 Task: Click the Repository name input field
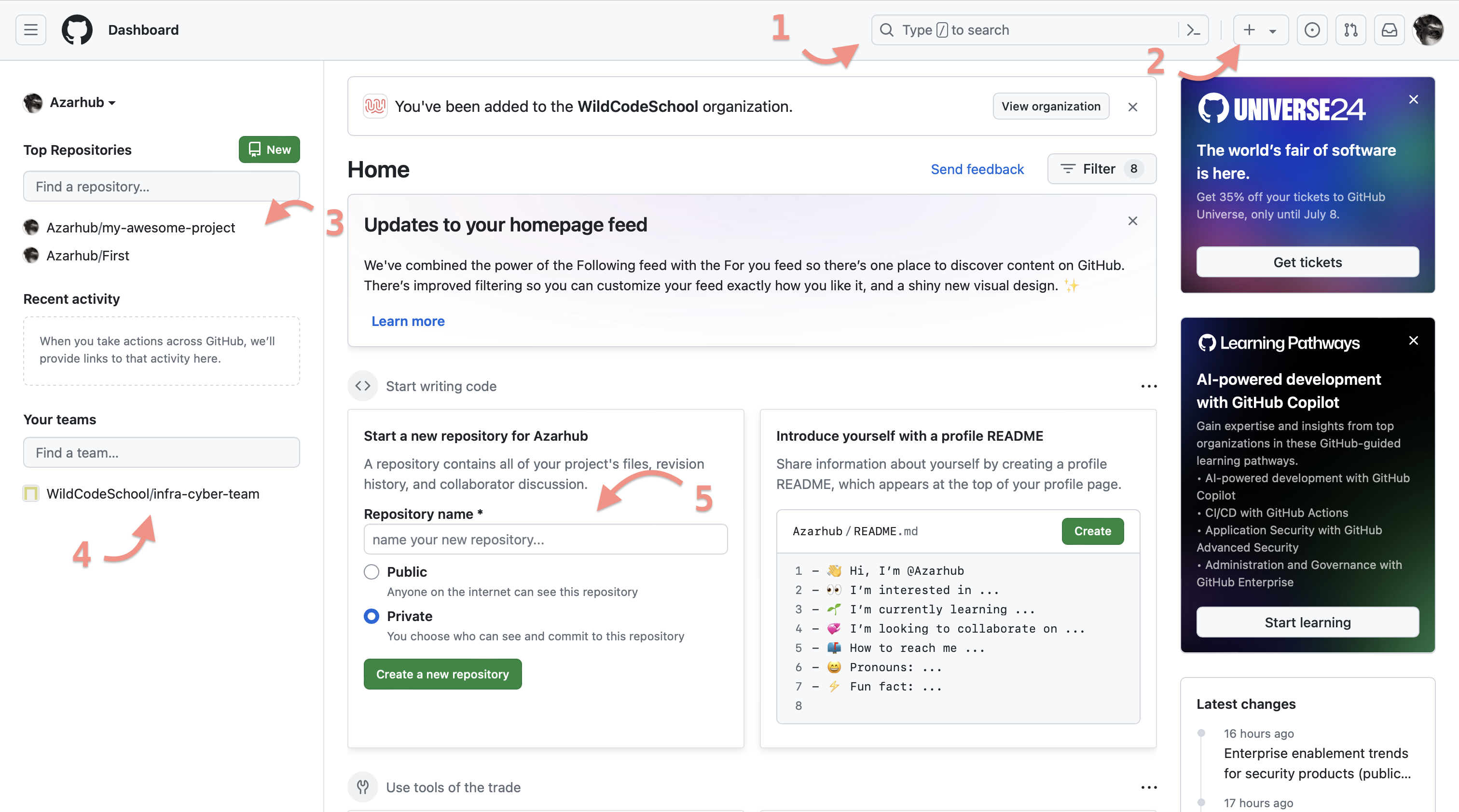(545, 539)
